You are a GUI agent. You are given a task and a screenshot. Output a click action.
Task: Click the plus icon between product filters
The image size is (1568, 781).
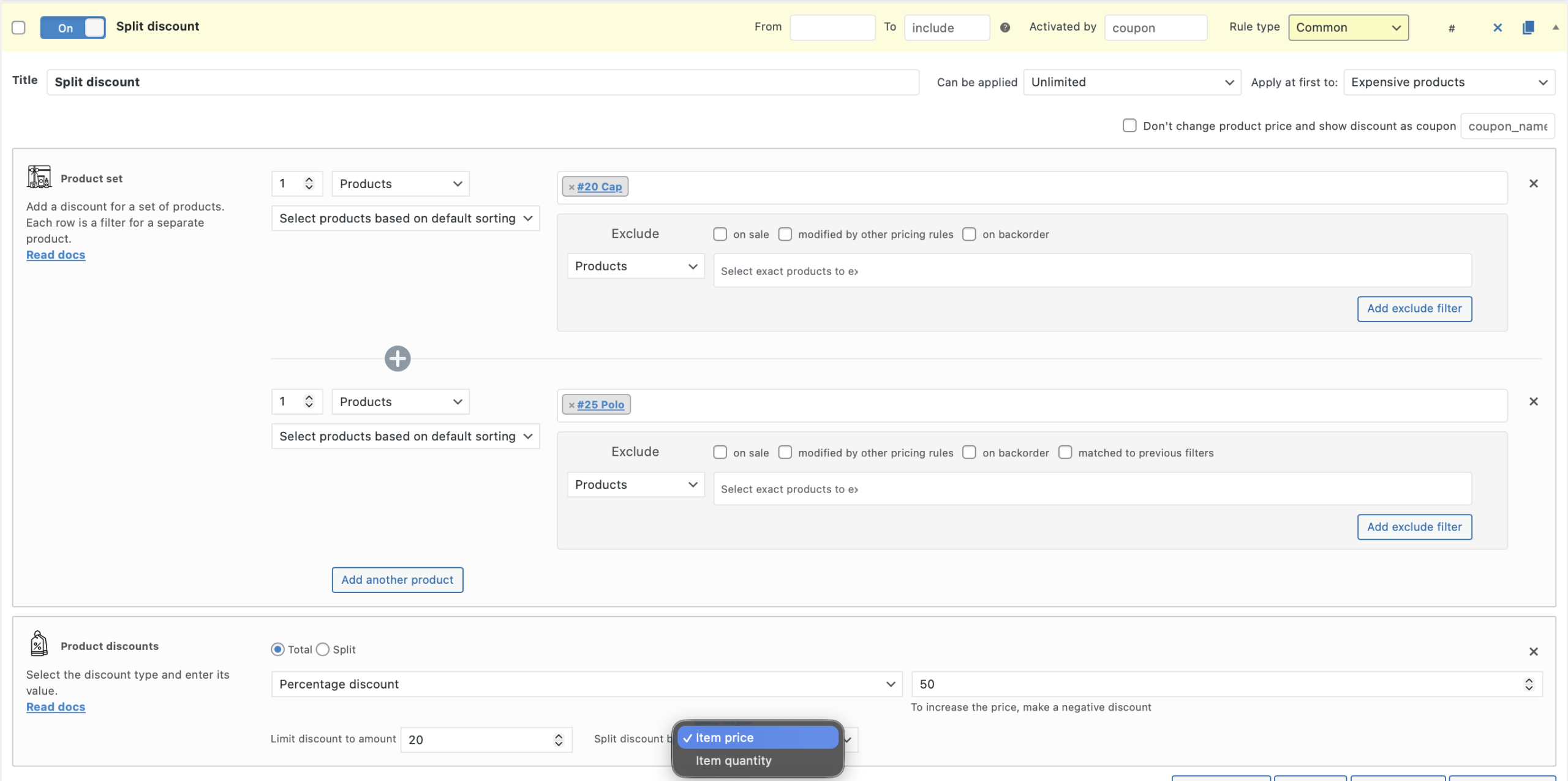coord(398,359)
